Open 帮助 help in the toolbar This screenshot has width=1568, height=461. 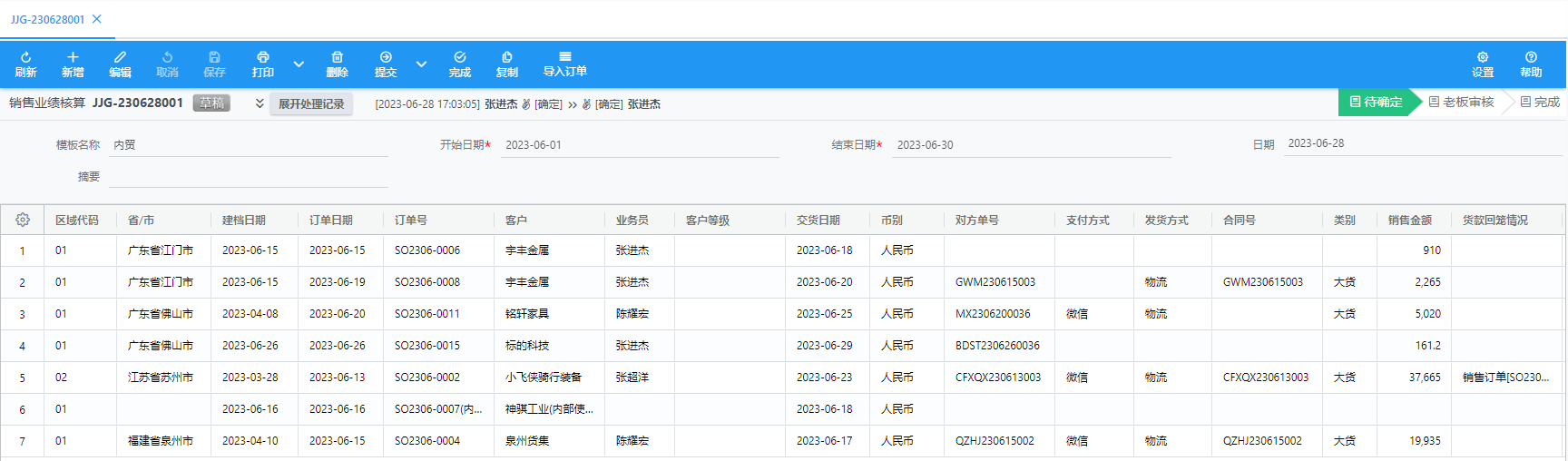(x=1531, y=64)
